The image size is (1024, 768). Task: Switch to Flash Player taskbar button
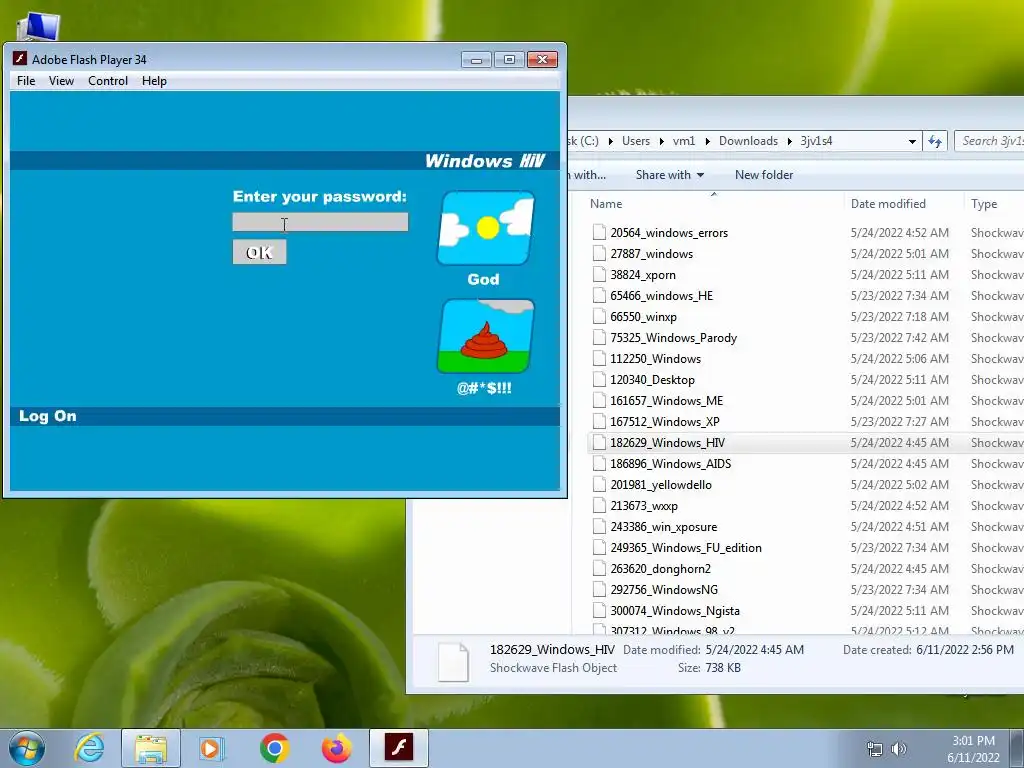[x=399, y=748]
